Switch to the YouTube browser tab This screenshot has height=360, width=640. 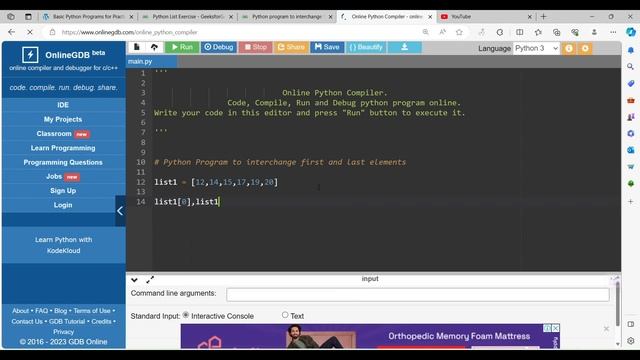486,17
